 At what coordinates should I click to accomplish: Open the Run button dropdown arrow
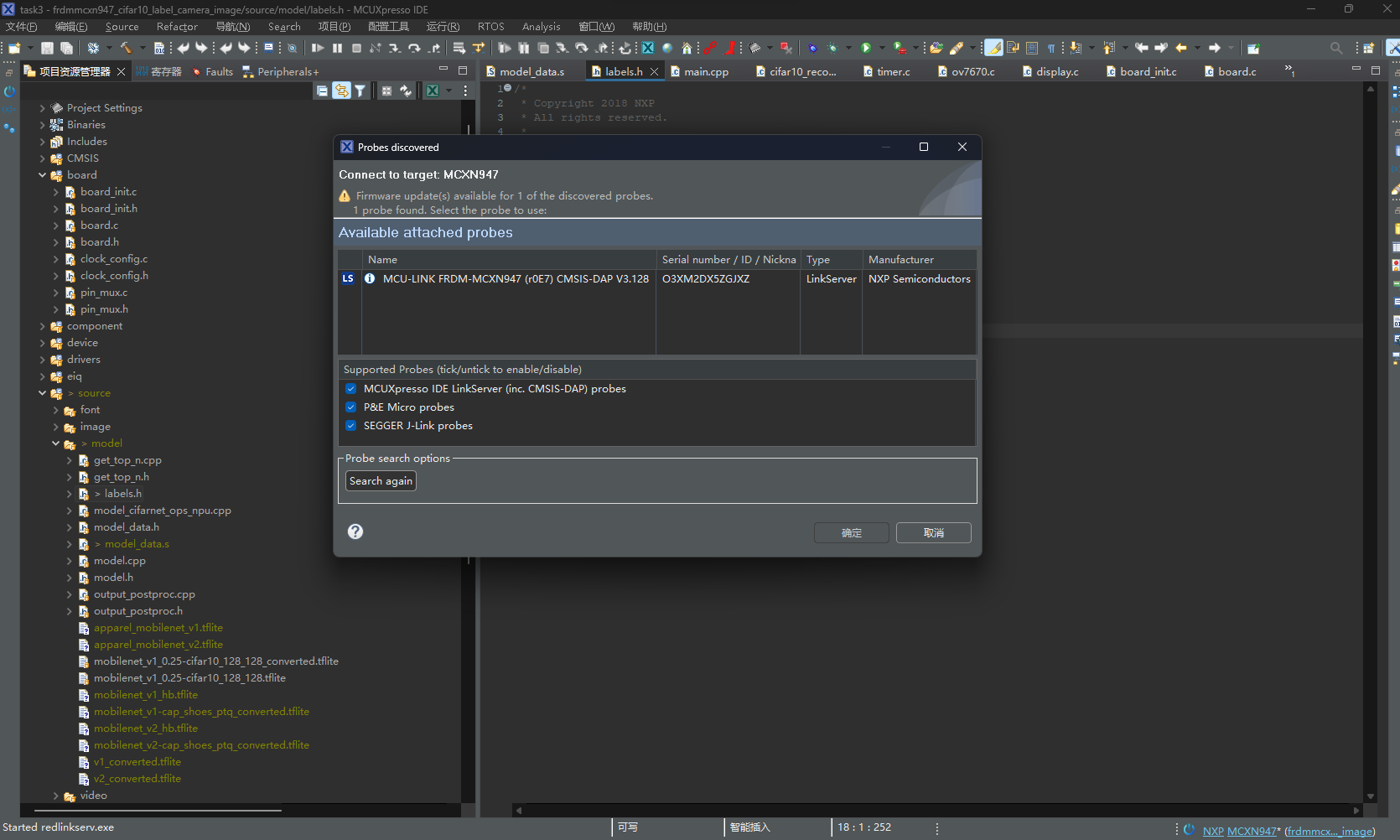point(882,49)
